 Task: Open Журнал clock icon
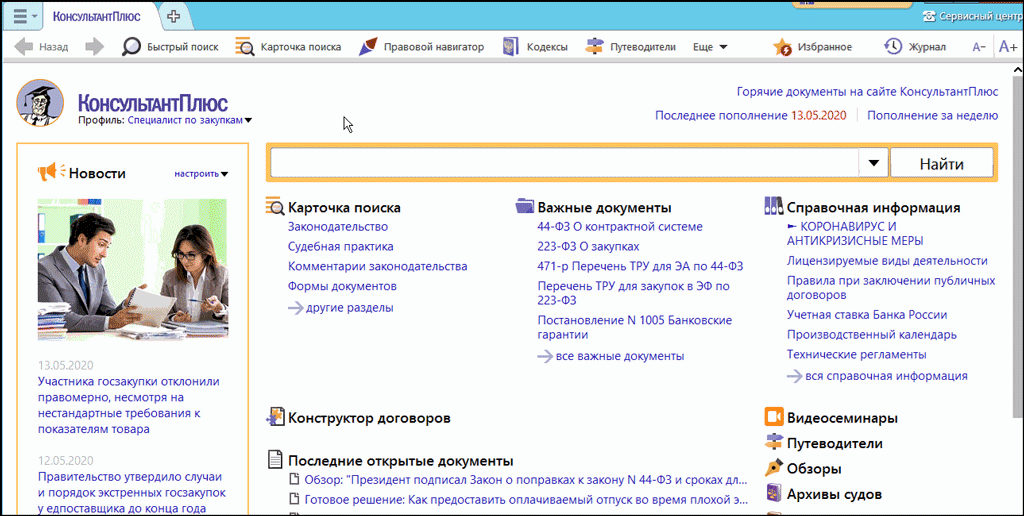click(893, 46)
